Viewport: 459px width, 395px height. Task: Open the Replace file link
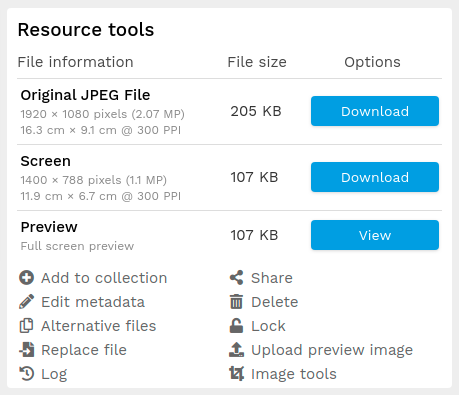point(84,350)
